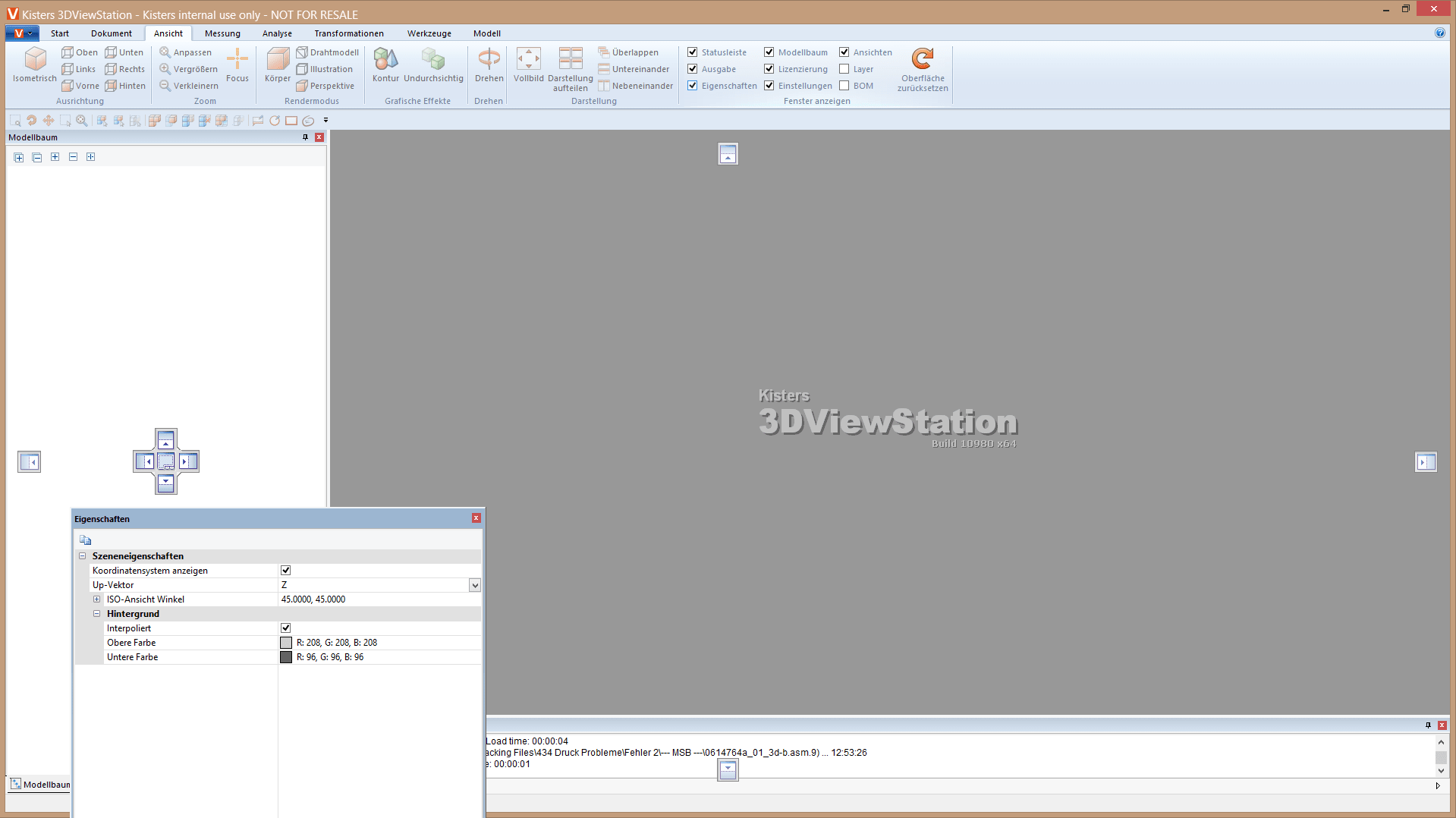Select the Illustration render mode
1456x818 pixels.
click(x=324, y=69)
